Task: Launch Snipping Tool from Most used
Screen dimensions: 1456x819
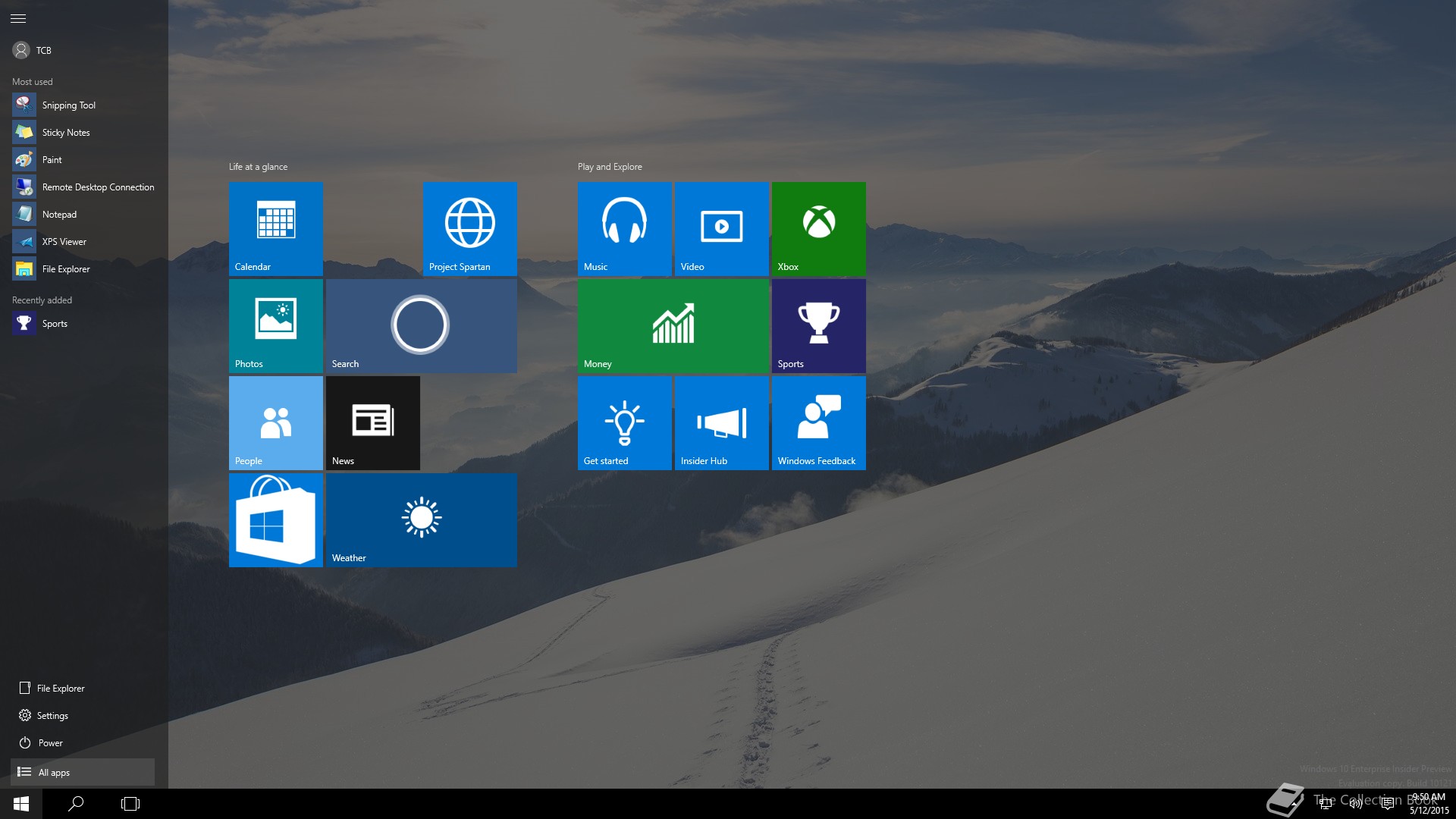Action: coord(83,105)
